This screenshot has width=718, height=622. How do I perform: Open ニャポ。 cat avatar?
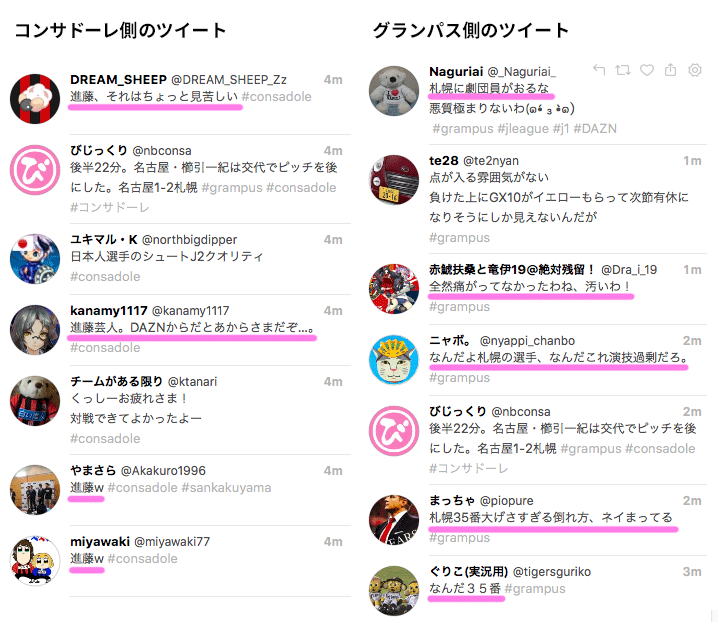coord(394,360)
